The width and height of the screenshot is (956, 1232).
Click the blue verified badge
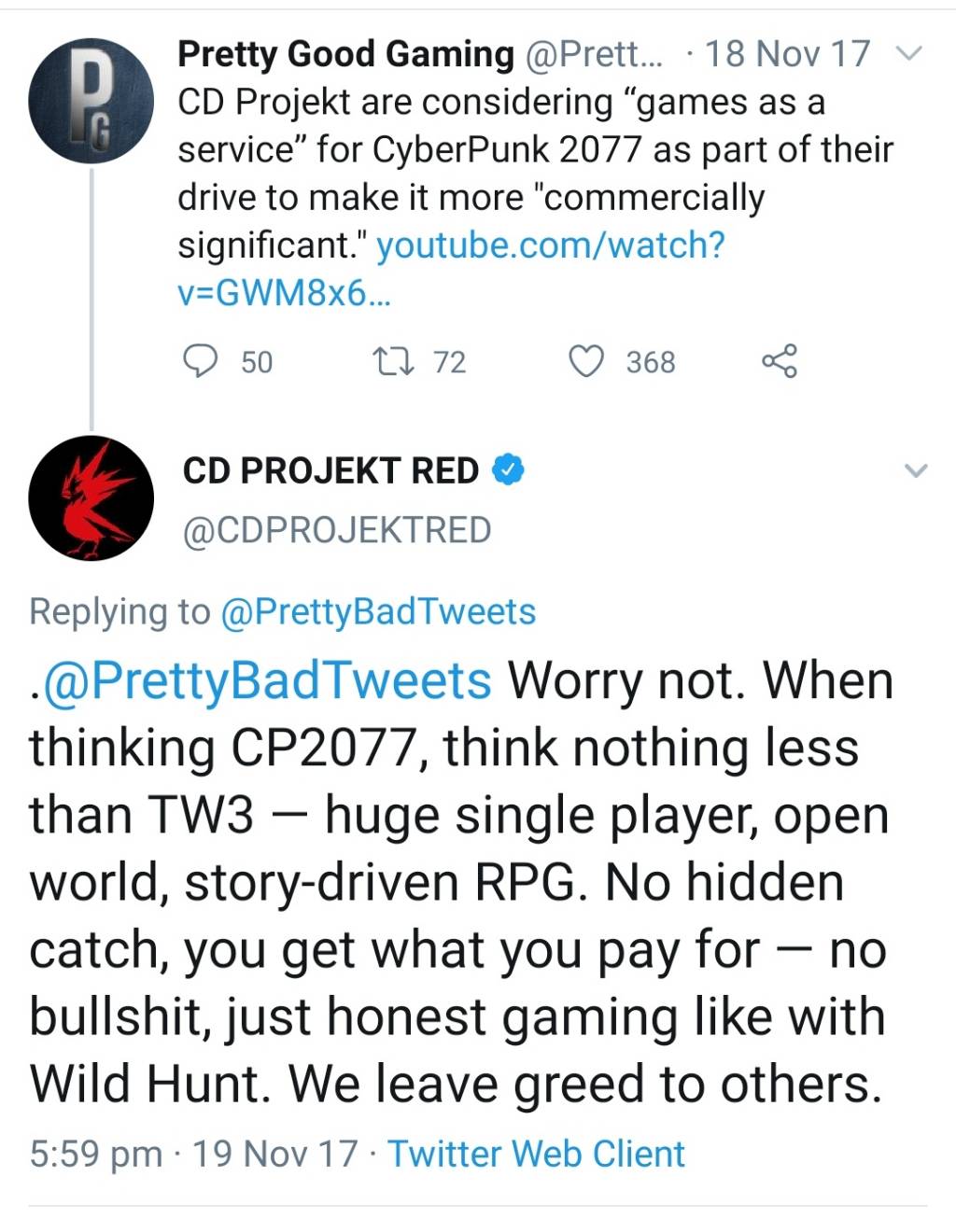coord(508,470)
